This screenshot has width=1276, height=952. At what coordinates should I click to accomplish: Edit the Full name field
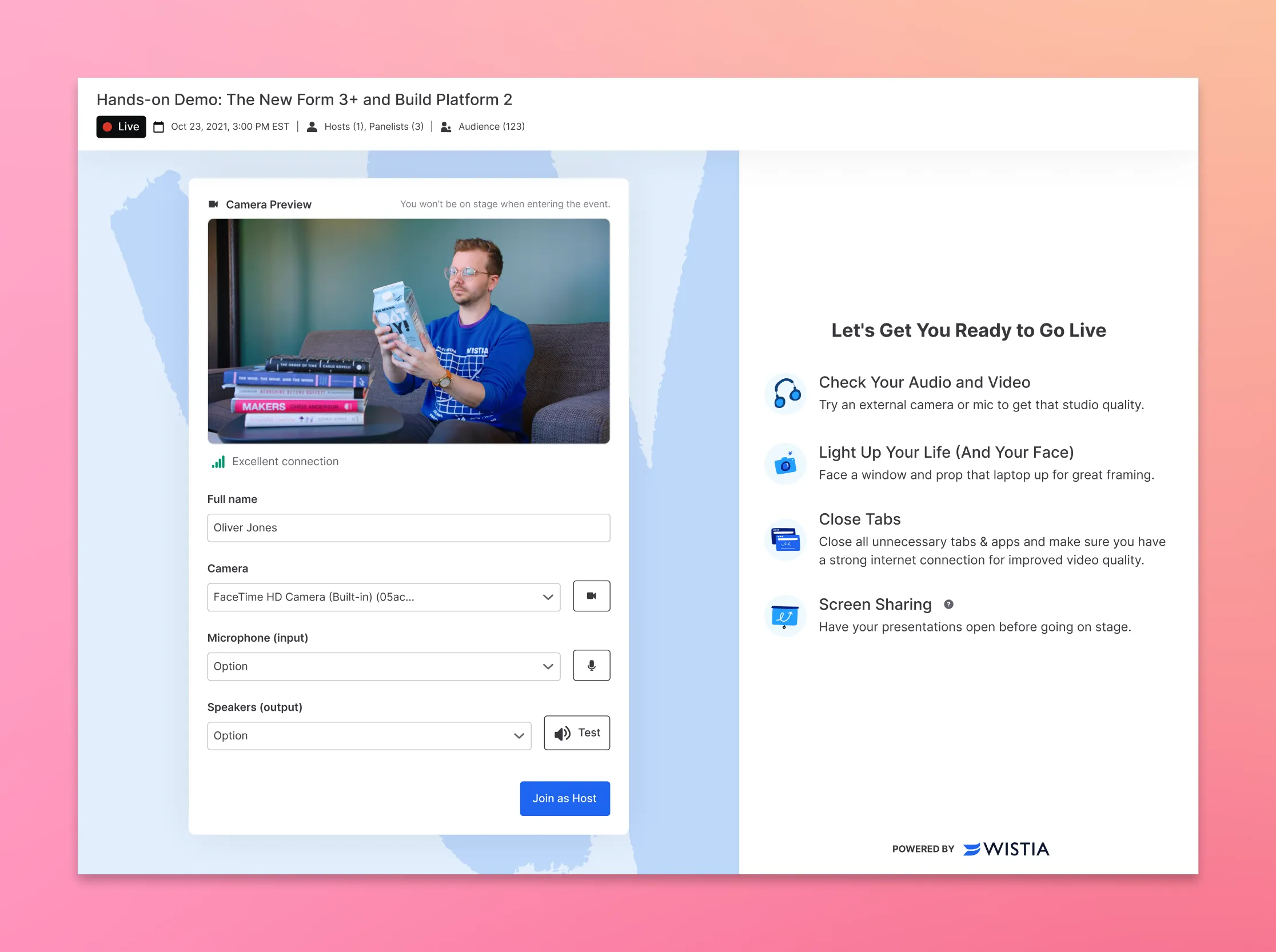point(408,528)
